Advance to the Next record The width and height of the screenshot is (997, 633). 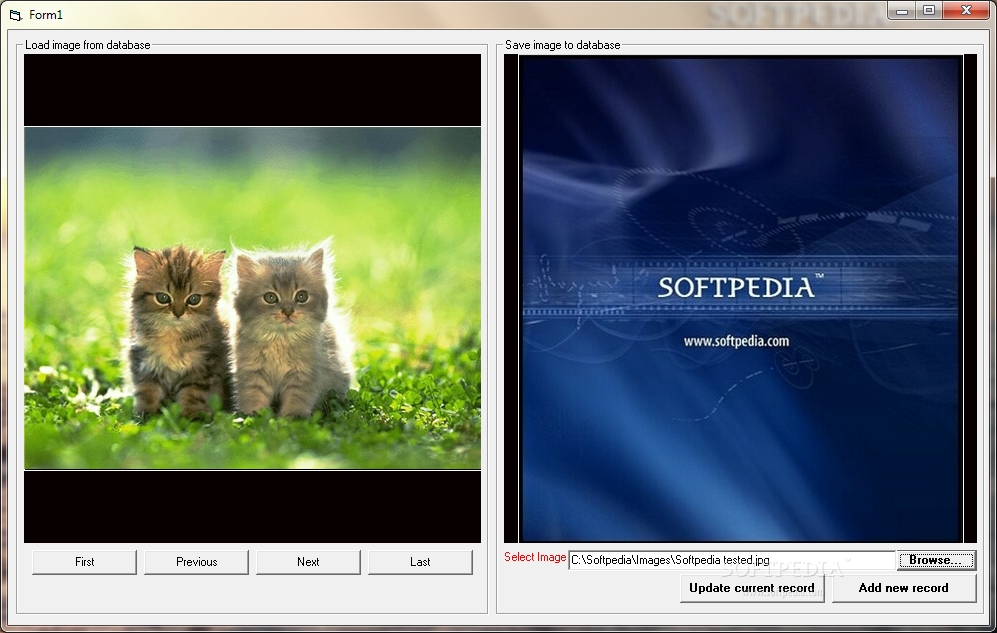[x=308, y=562]
